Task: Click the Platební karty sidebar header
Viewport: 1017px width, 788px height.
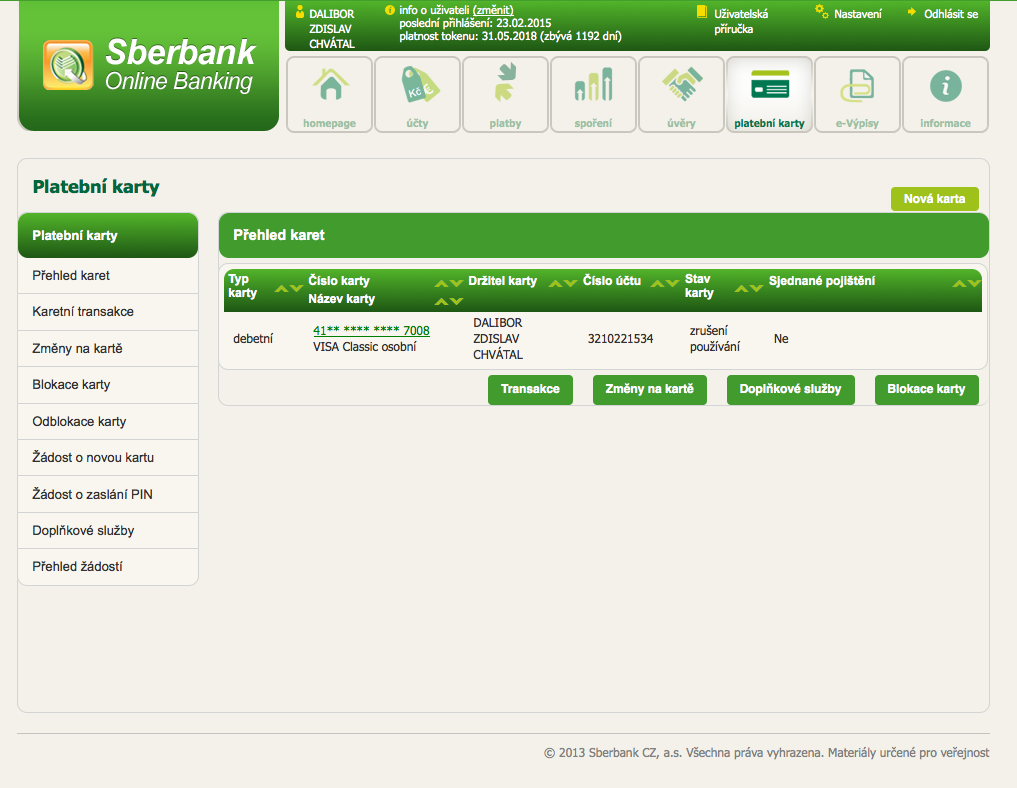Action: click(x=108, y=235)
